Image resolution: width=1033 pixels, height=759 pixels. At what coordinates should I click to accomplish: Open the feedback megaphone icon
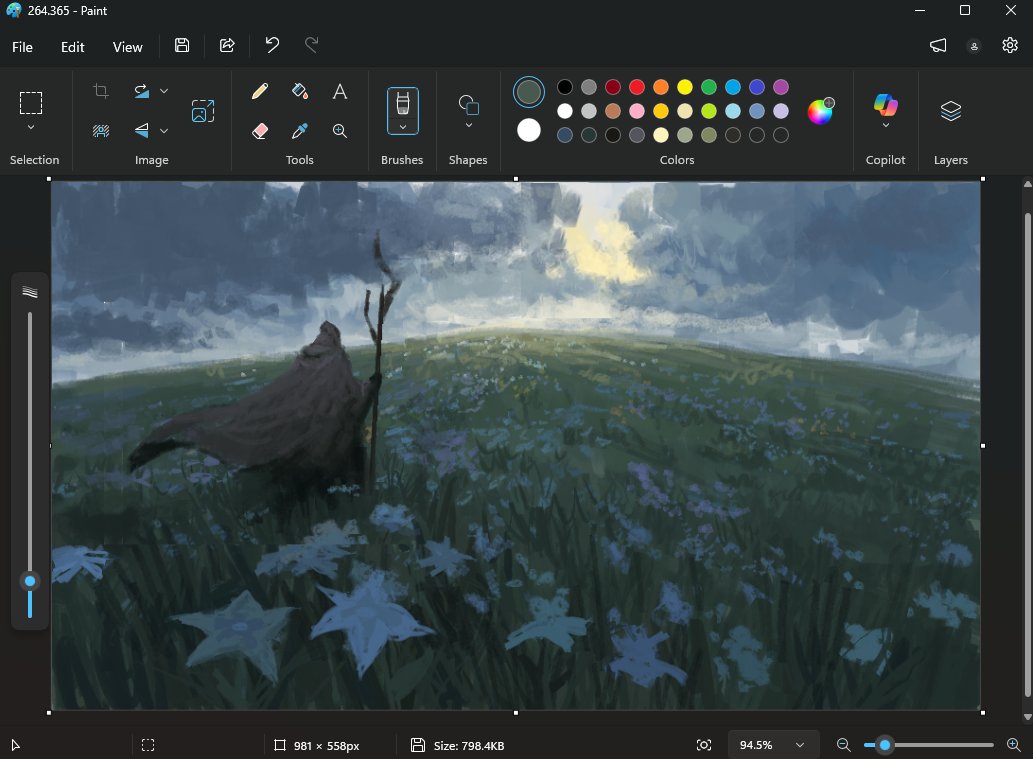point(938,45)
